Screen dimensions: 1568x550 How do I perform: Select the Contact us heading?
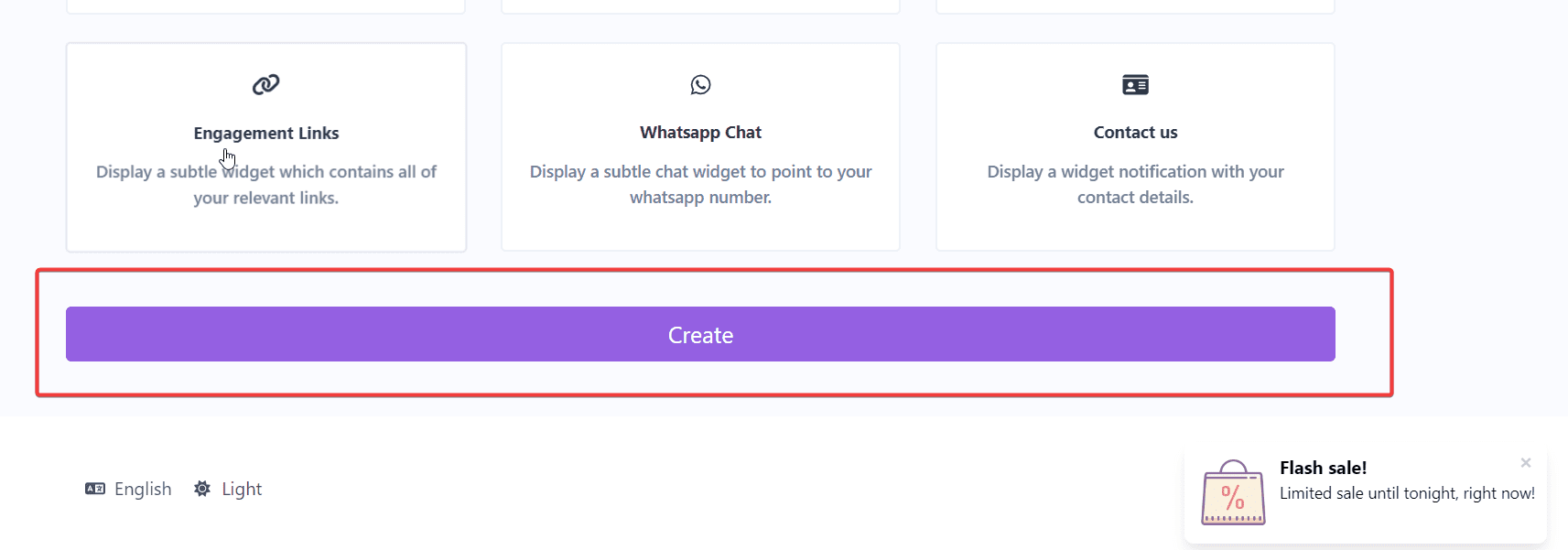pos(1135,133)
